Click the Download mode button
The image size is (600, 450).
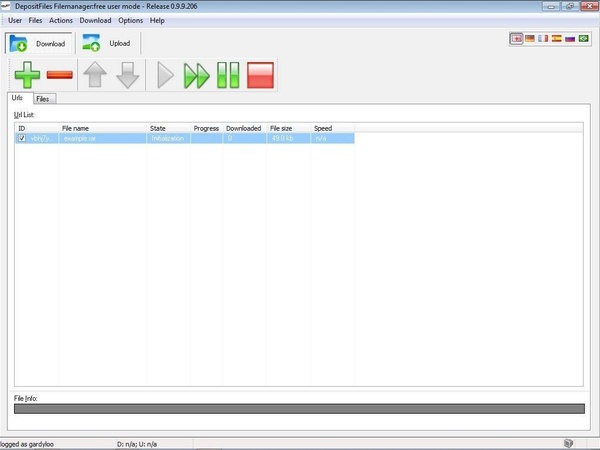tap(39, 44)
